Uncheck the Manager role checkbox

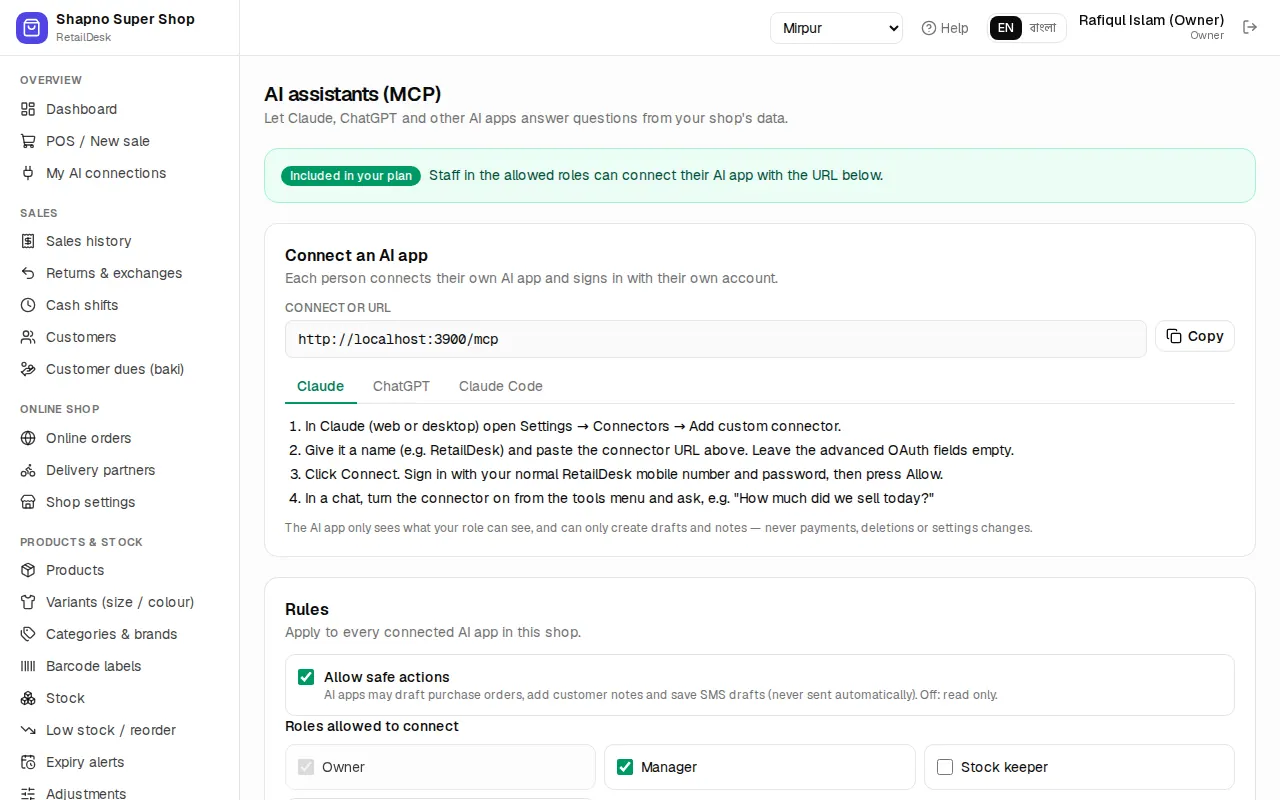625,767
